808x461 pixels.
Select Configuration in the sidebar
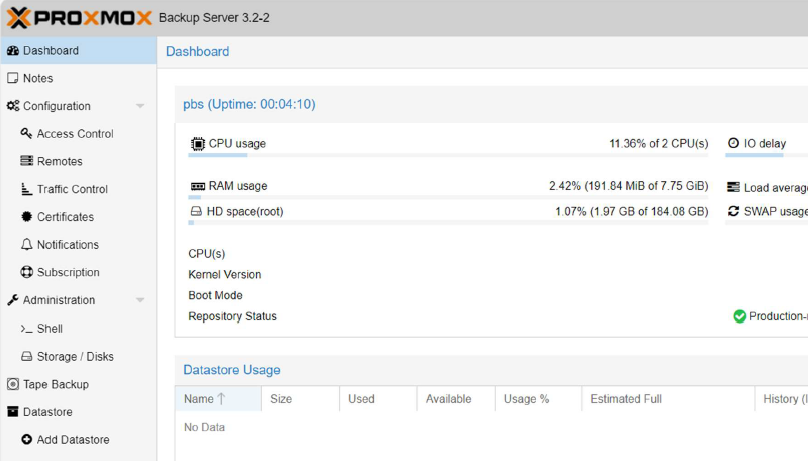pyautogui.click(x=78, y=106)
